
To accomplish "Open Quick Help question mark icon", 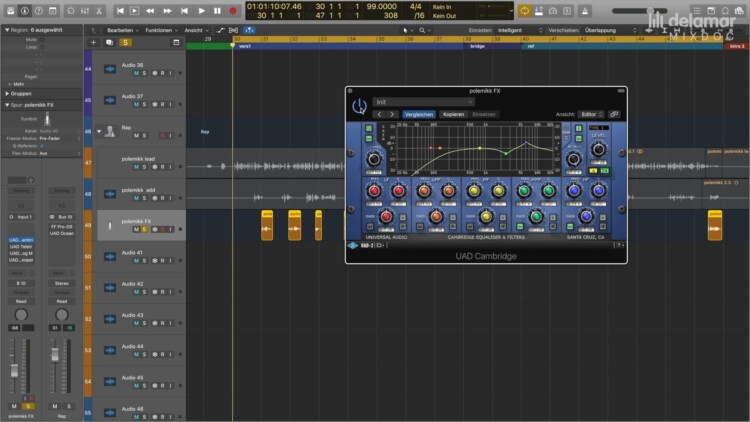I will (39, 11).
